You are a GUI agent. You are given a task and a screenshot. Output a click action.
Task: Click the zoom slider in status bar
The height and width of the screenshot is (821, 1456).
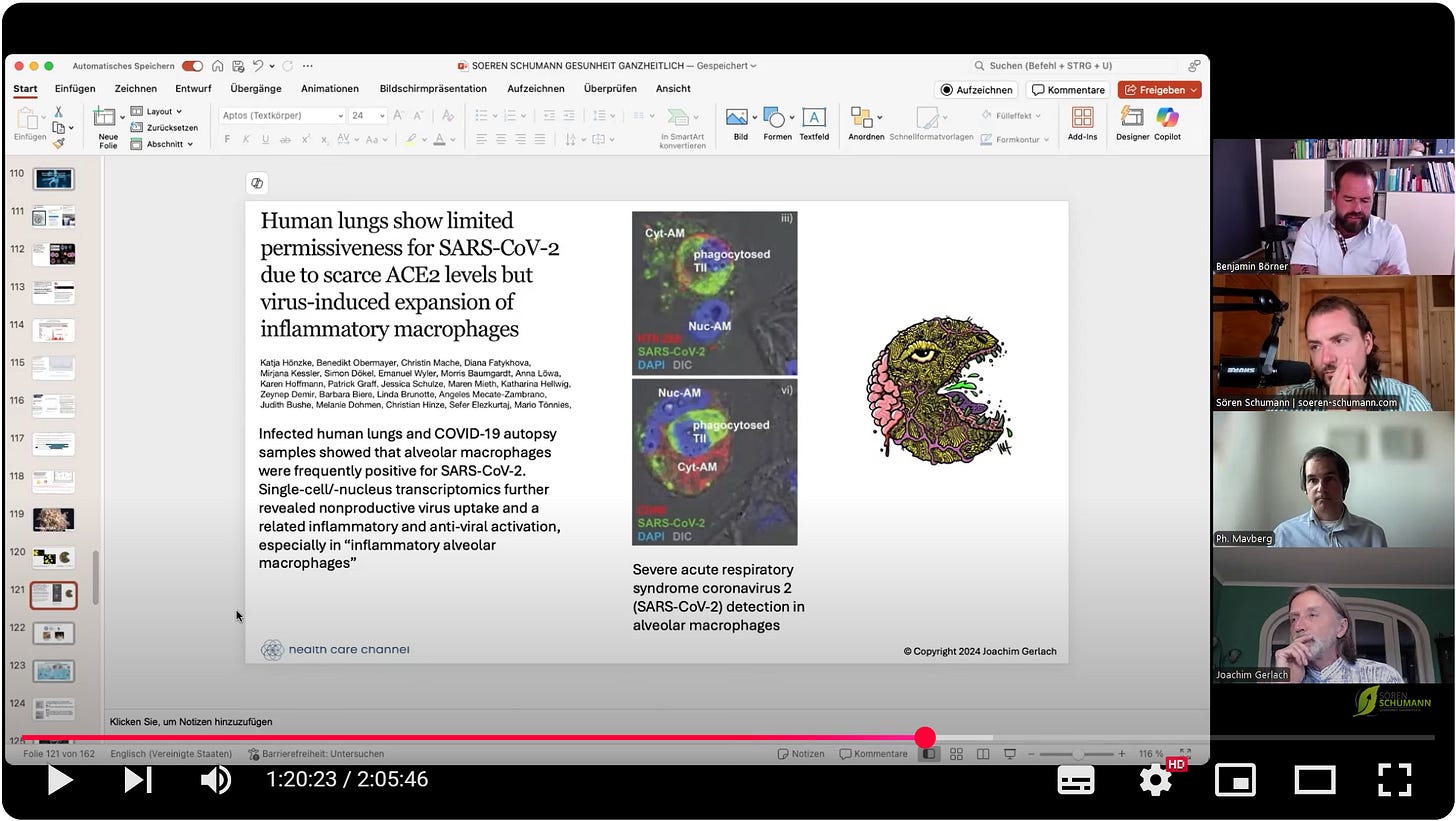1077,754
